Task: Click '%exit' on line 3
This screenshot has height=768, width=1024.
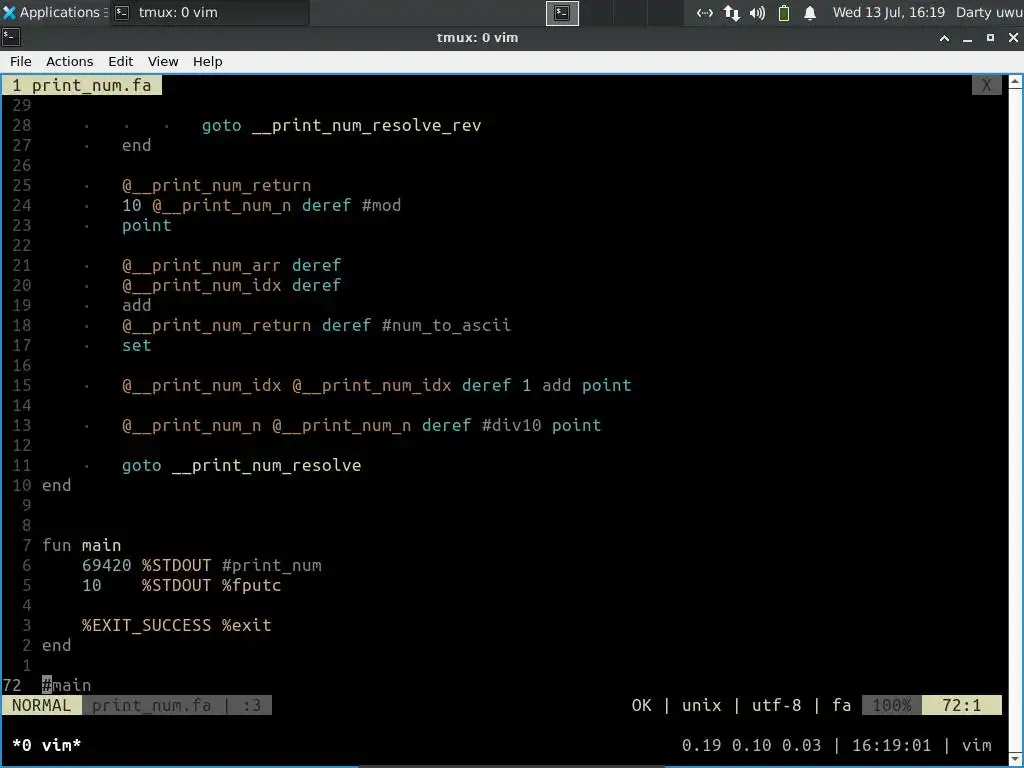Action: pyautogui.click(x=246, y=625)
